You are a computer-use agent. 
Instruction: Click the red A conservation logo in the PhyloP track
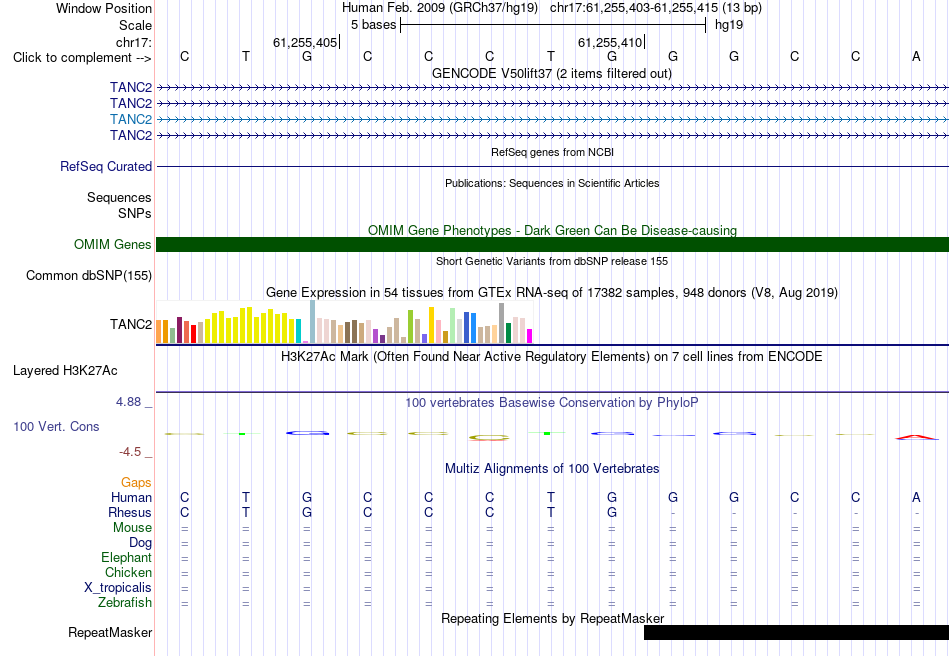917,436
